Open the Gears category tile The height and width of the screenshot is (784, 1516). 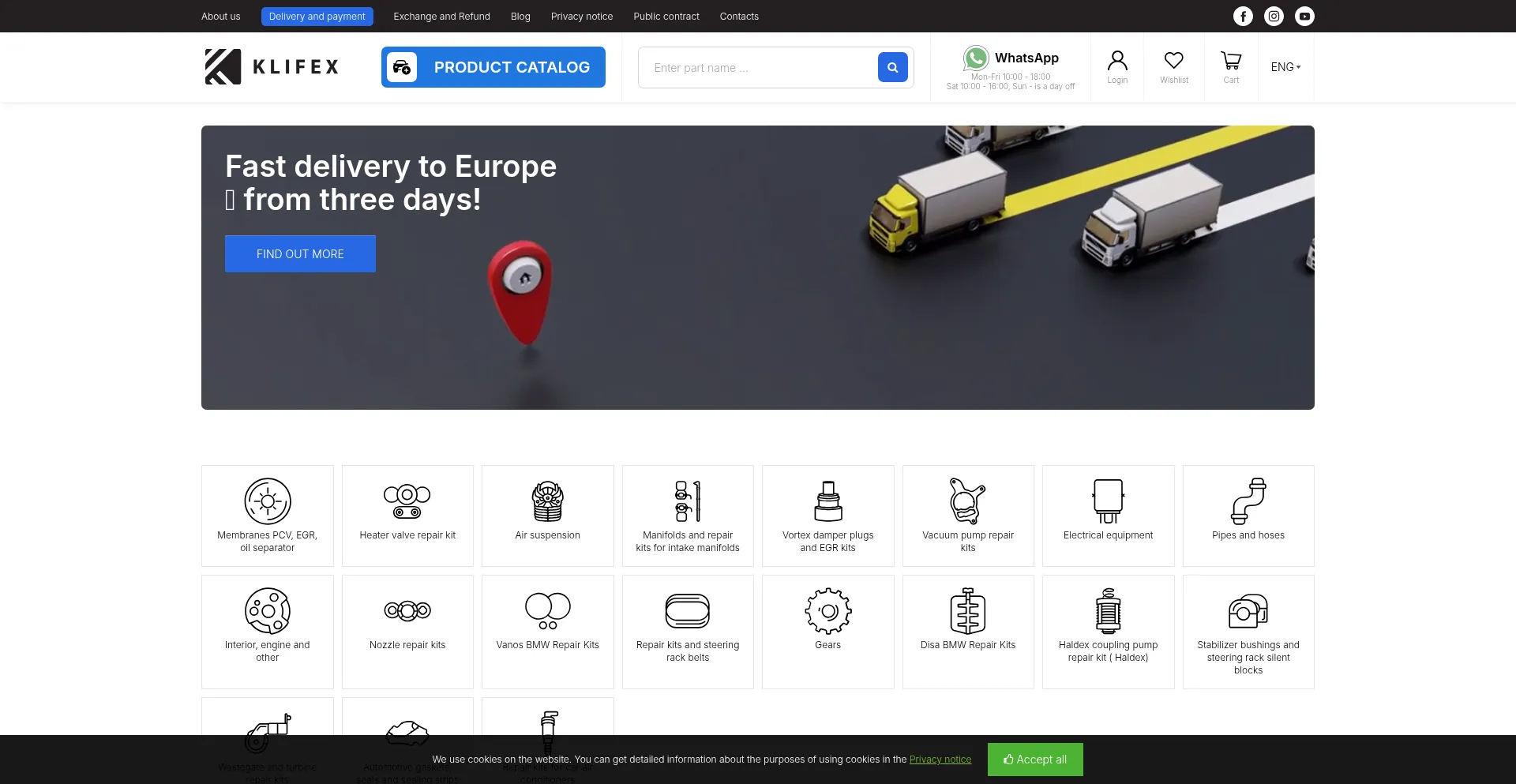coord(827,631)
